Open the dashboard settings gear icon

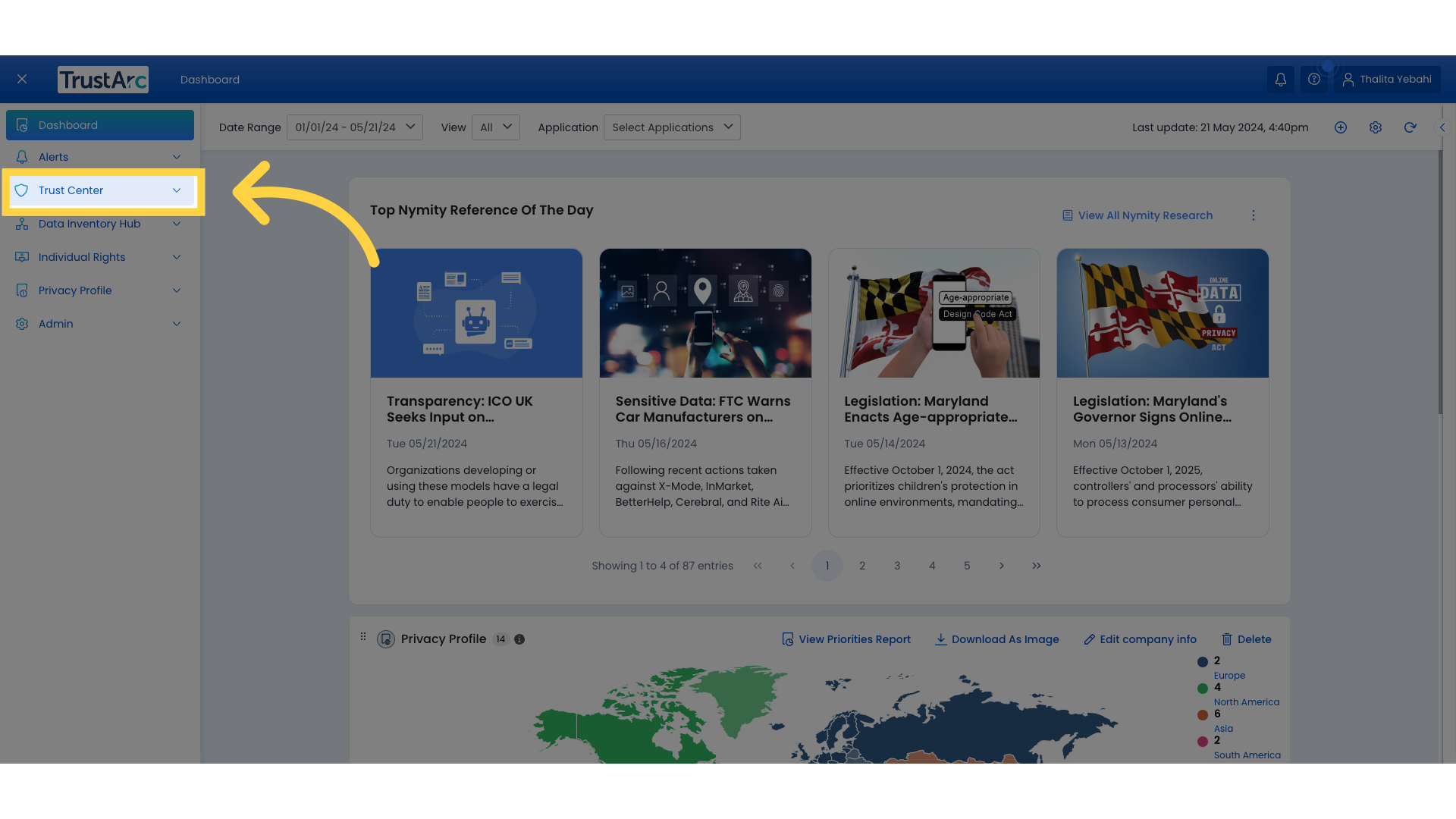(1376, 127)
